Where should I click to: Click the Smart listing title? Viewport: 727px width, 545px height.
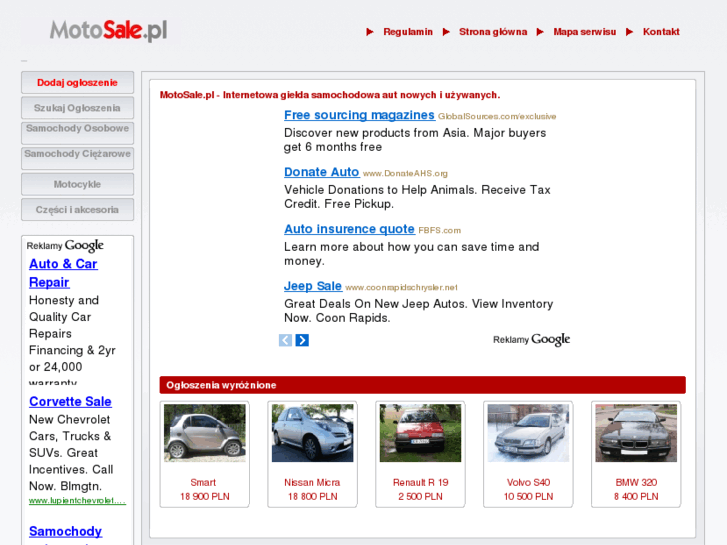pyautogui.click(x=203, y=482)
